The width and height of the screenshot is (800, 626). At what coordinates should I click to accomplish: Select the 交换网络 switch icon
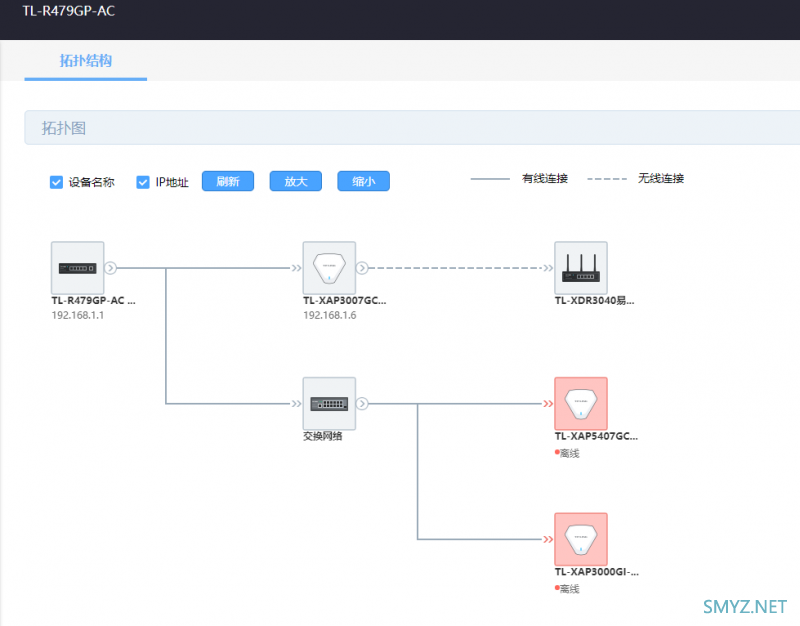click(x=329, y=404)
